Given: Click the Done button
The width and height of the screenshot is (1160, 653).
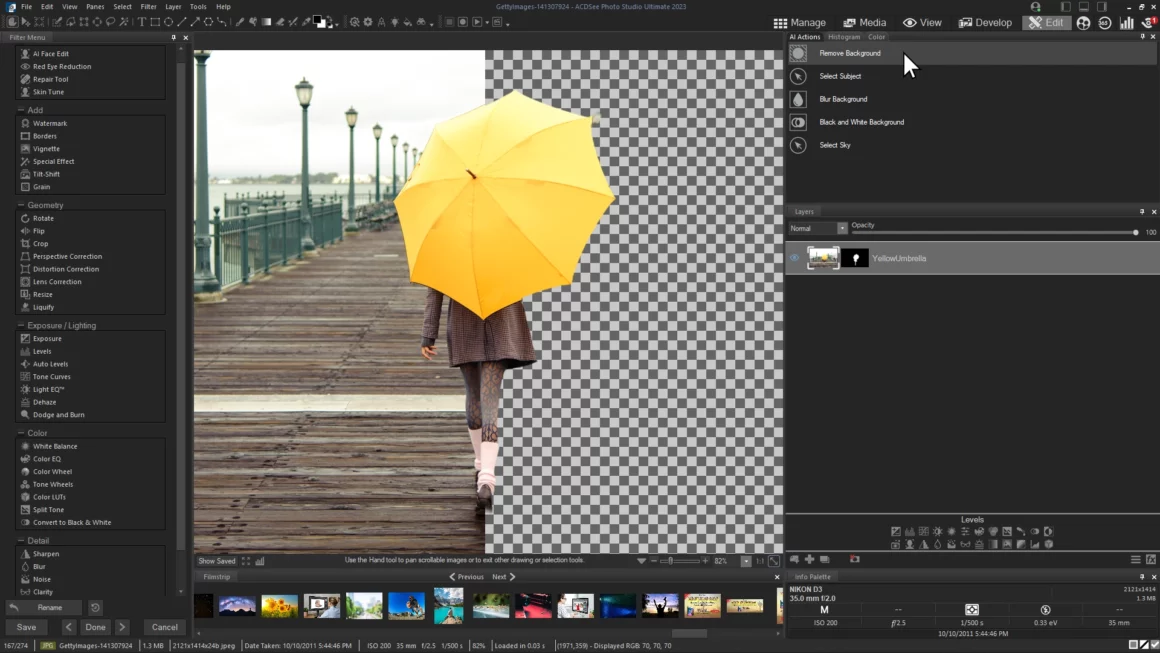Looking at the screenshot, I should pyautogui.click(x=95, y=627).
